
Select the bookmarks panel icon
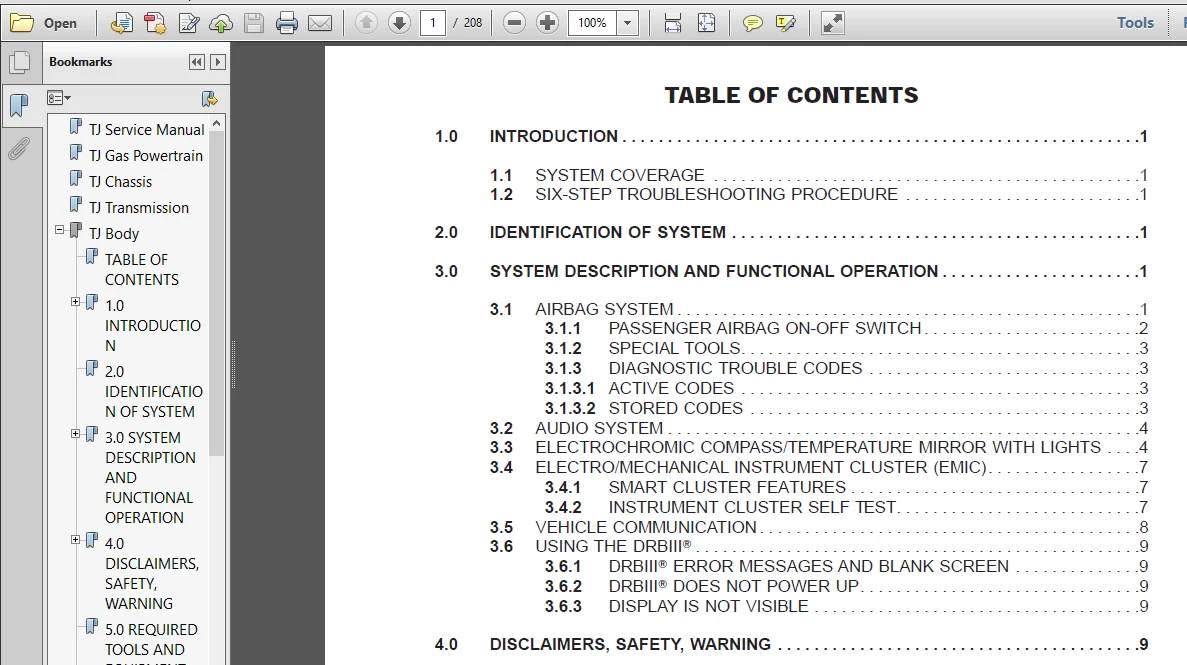(x=19, y=105)
